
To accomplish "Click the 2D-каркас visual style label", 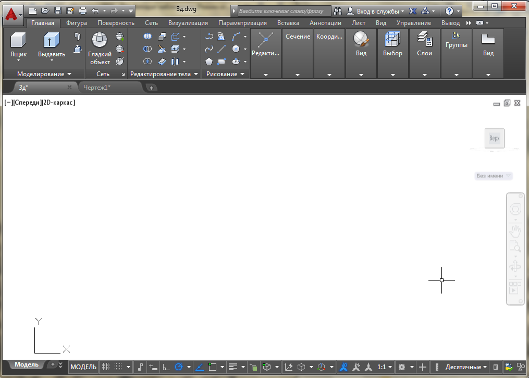I will [x=59, y=102].
